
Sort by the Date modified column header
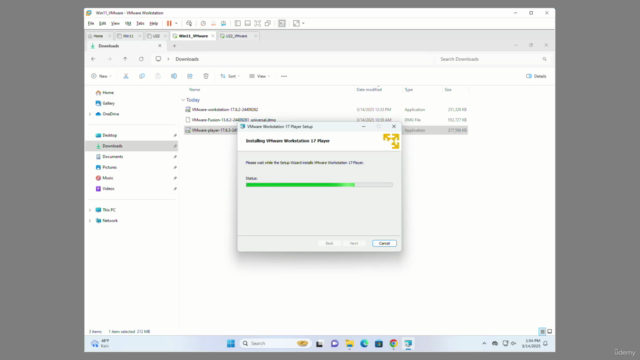point(369,90)
